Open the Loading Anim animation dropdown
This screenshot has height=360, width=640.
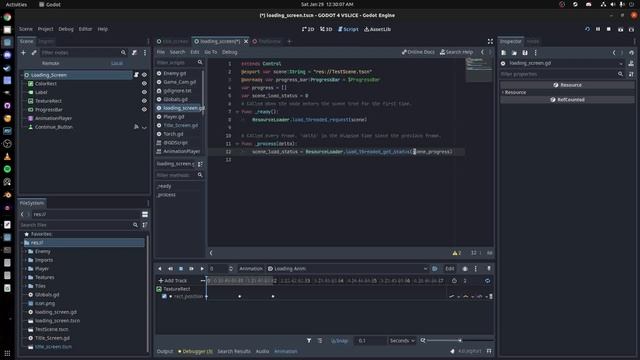pyautogui.click(x=347, y=269)
